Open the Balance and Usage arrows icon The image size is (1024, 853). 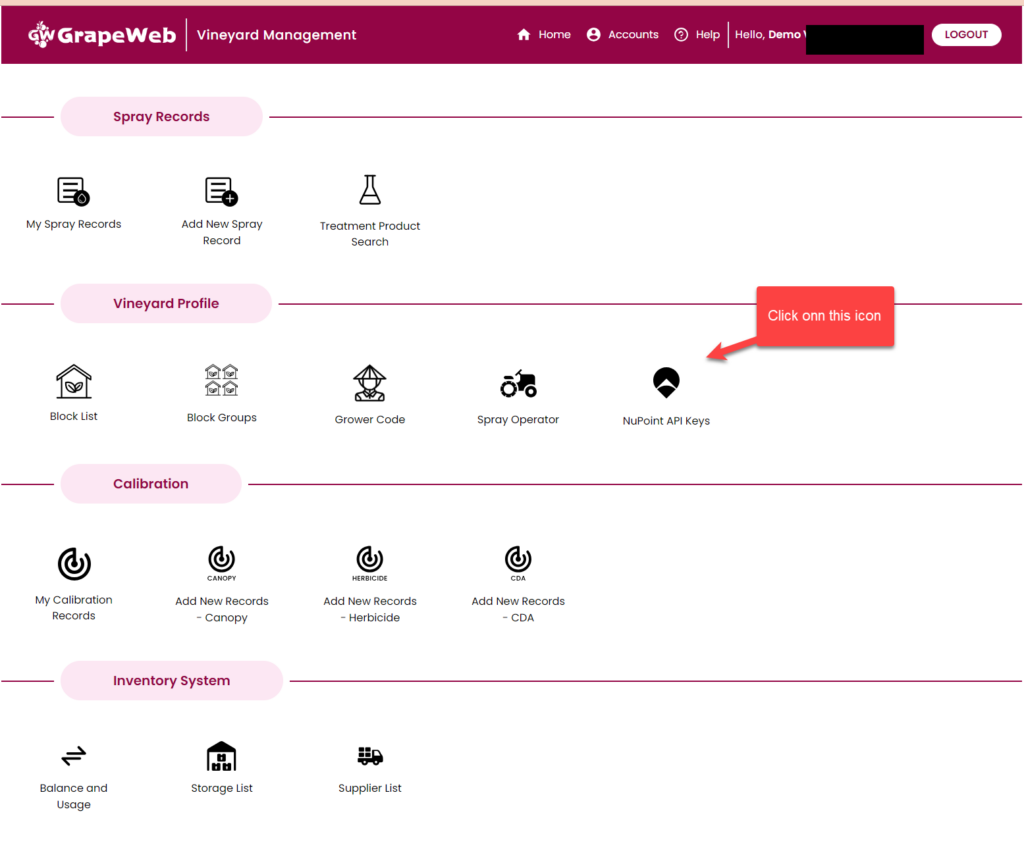coord(73,757)
